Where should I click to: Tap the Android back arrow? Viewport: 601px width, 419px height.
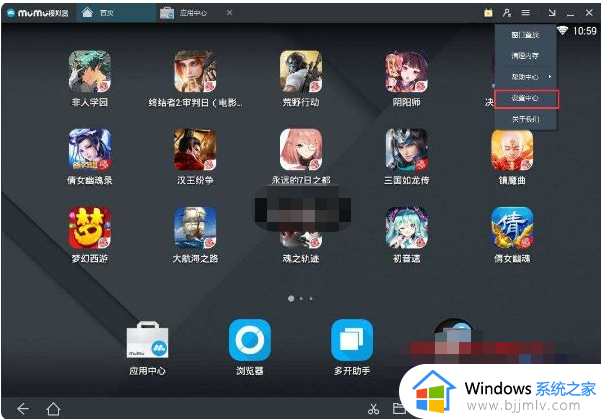point(23,409)
